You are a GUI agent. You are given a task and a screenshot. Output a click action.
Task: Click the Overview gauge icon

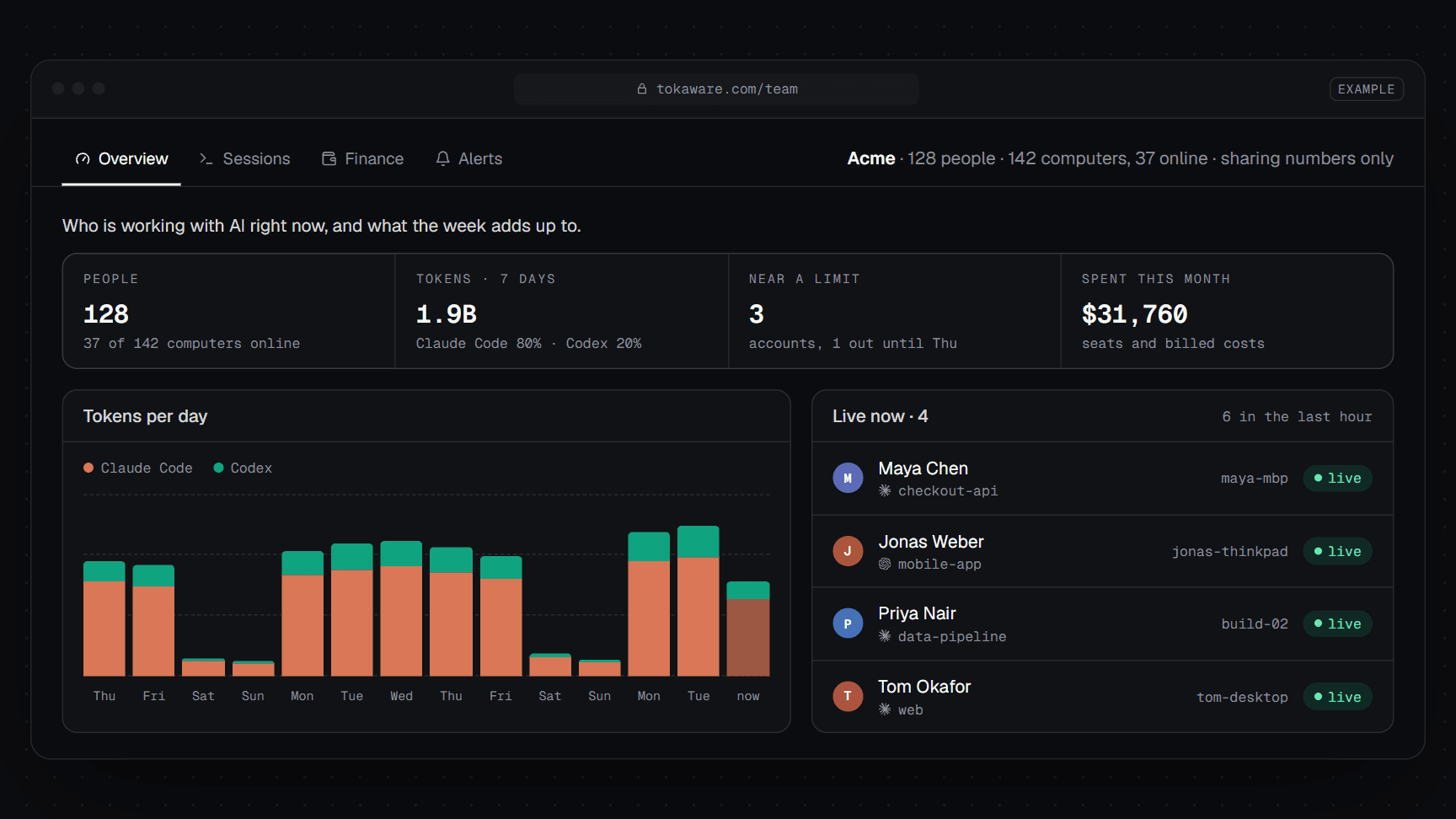click(83, 158)
